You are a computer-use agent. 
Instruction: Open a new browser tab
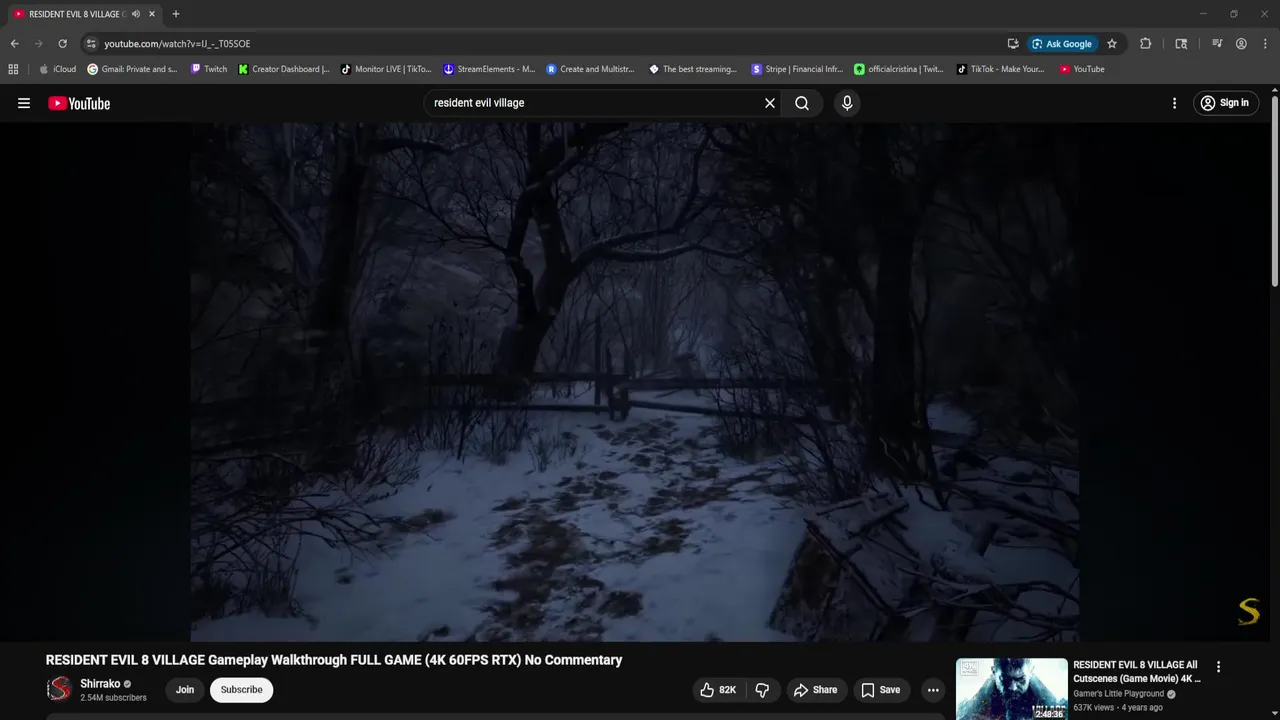tap(176, 14)
